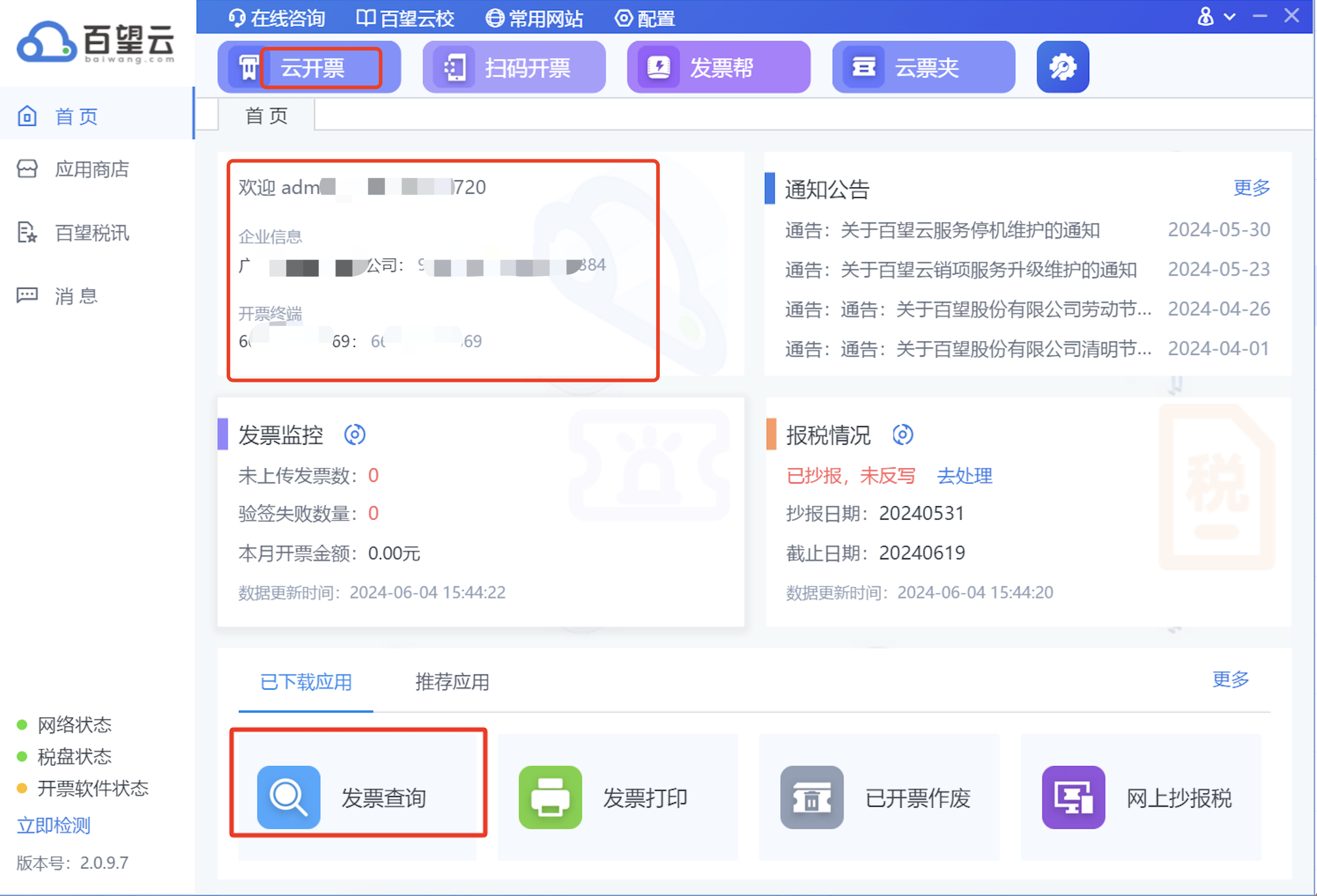Open notice 关于百望云销项服务升级维护的通知
1317x896 pixels.
(960, 269)
